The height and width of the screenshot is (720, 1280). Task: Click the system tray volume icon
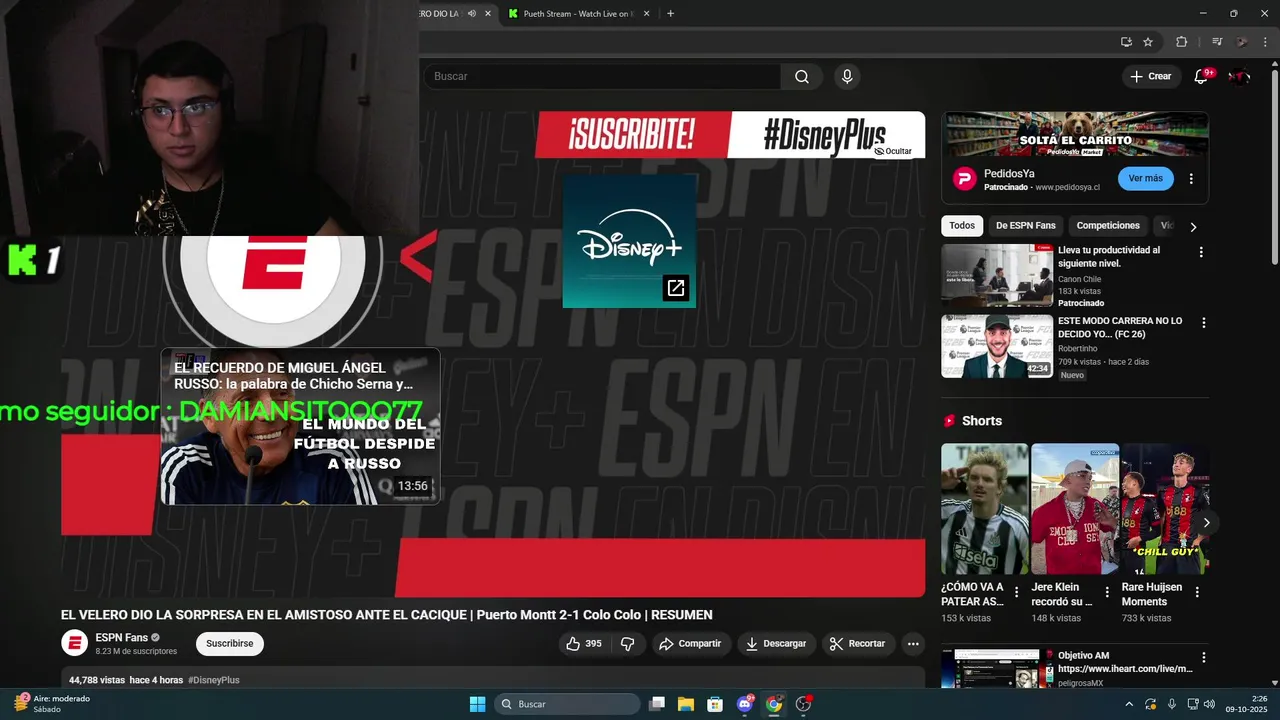1209,704
